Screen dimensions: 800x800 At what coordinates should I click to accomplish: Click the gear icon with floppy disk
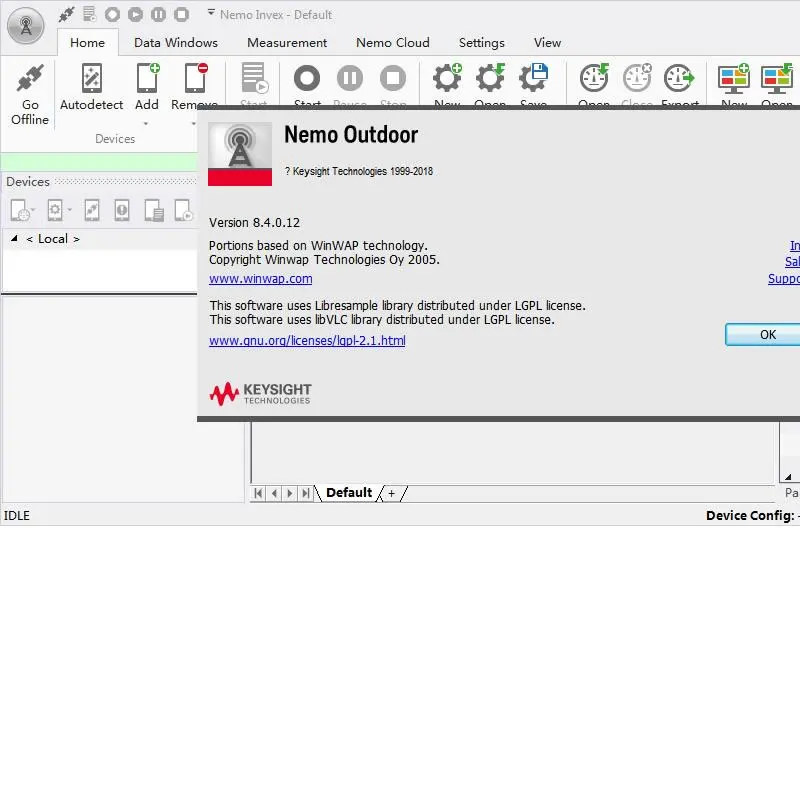pyautogui.click(x=533, y=78)
